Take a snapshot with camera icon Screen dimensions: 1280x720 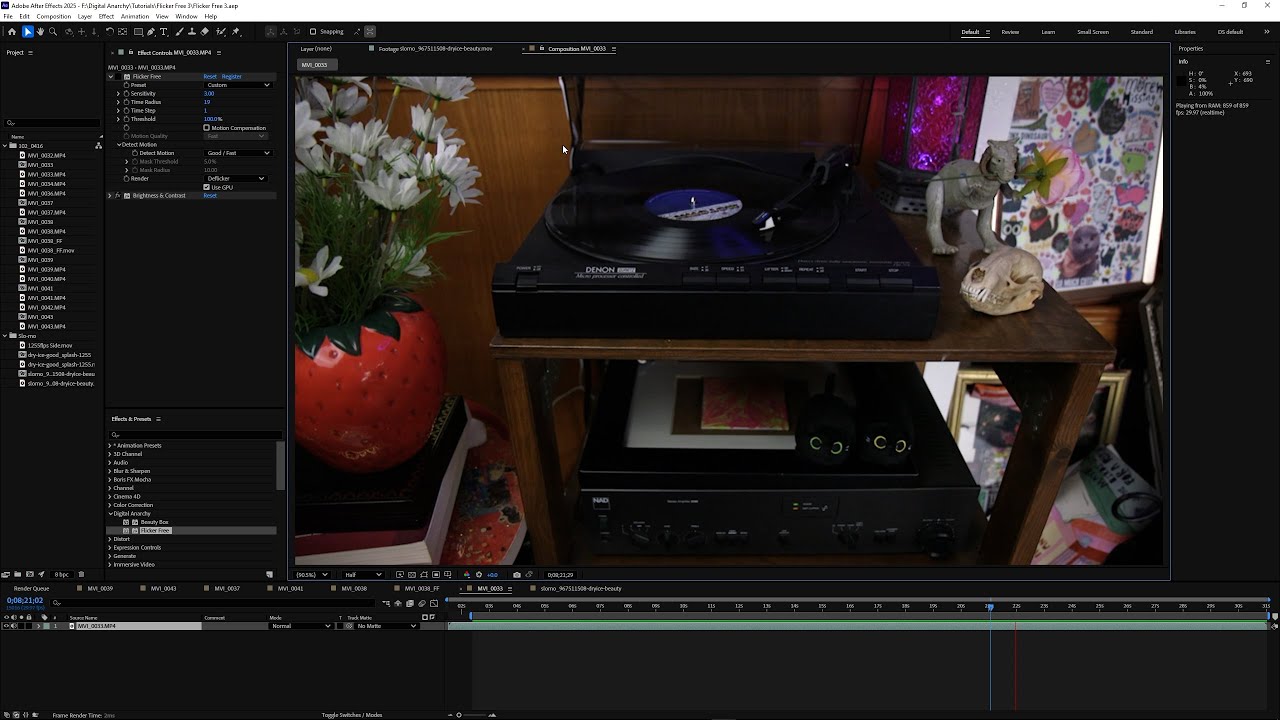click(516, 575)
